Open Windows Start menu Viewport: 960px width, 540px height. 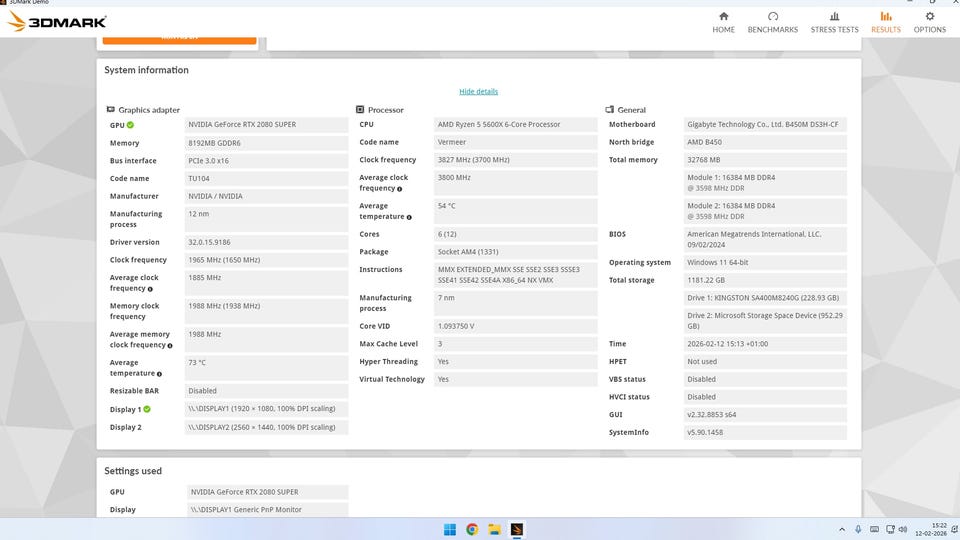coord(450,530)
